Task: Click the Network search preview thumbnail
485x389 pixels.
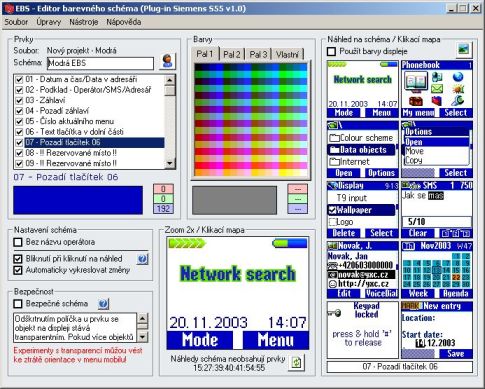Action: pos(363,89)
